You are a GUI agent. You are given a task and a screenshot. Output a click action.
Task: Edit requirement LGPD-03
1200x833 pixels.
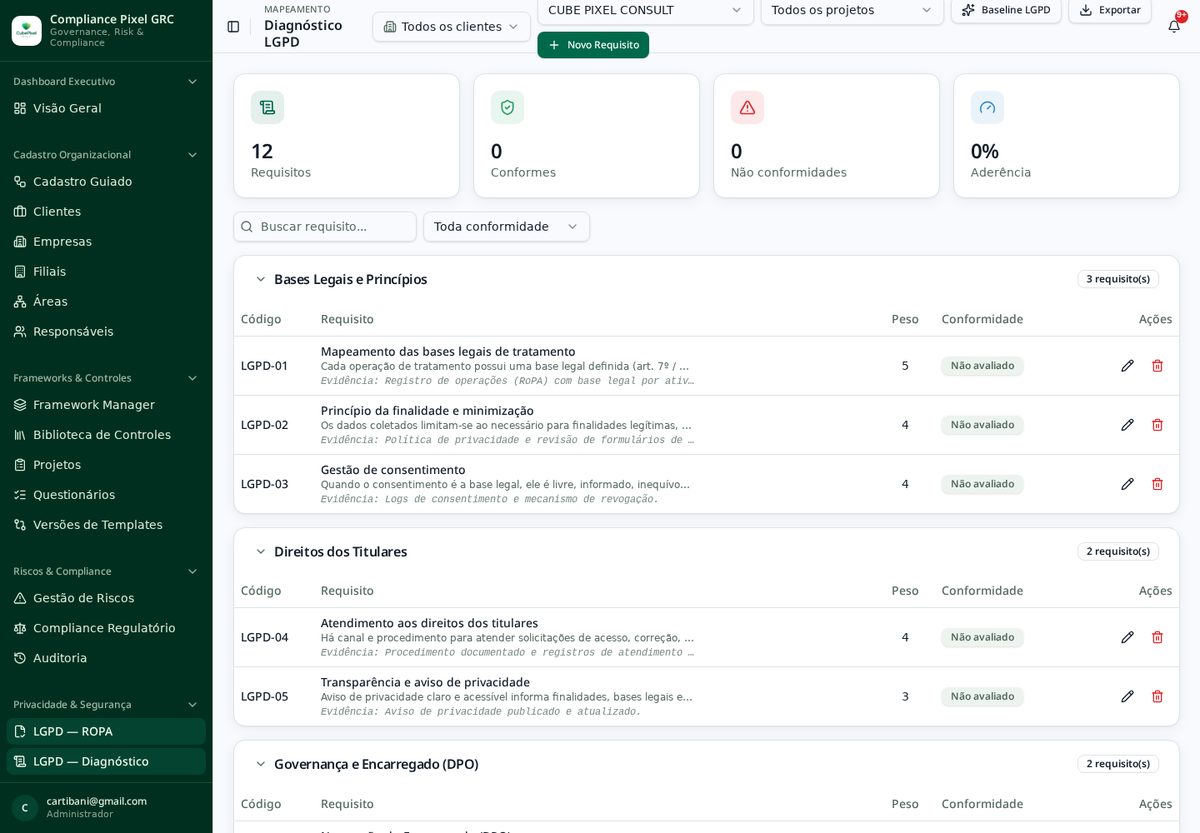click(1127, 484)
